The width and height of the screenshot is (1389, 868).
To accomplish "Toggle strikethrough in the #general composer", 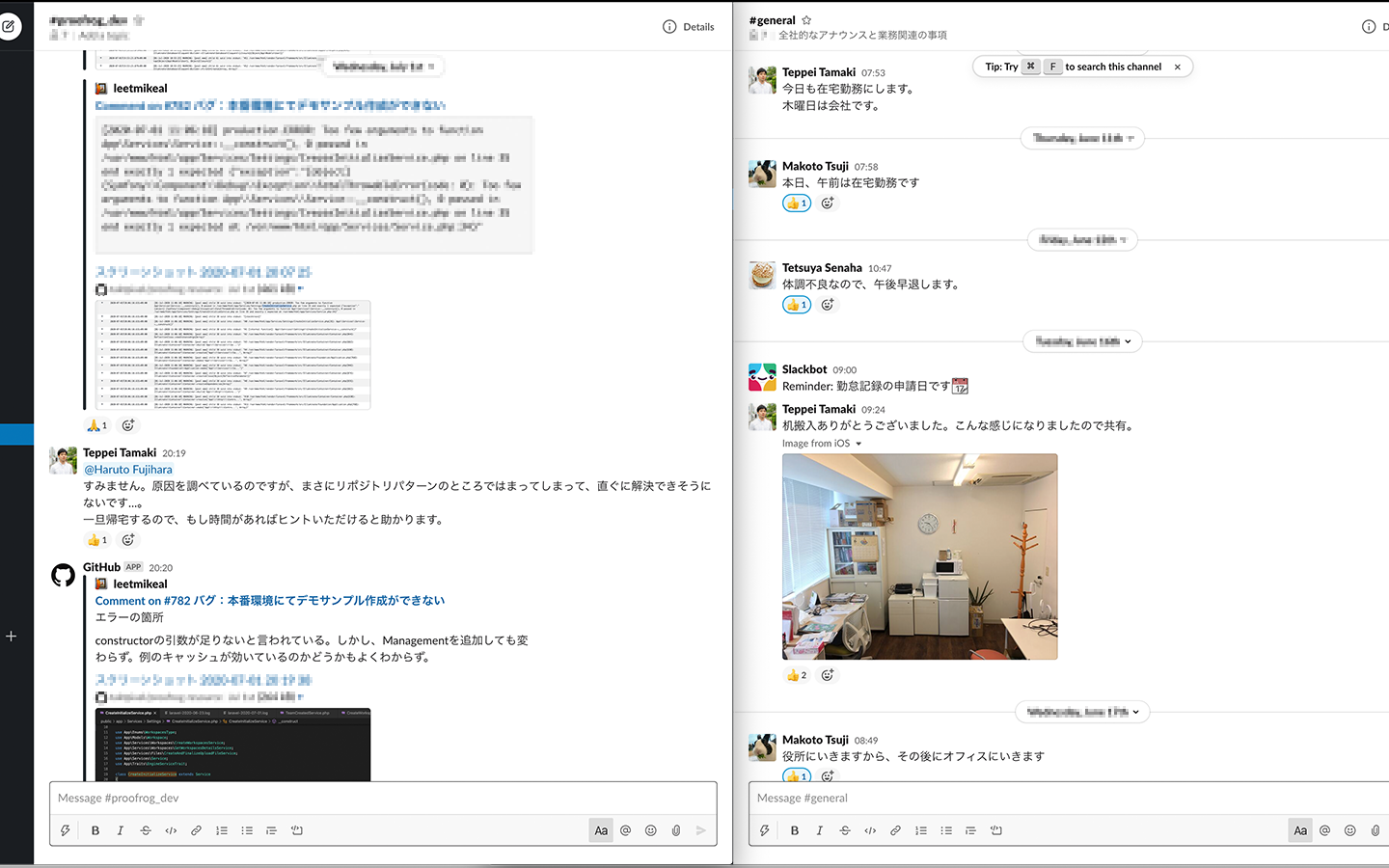I will point(845,830).
